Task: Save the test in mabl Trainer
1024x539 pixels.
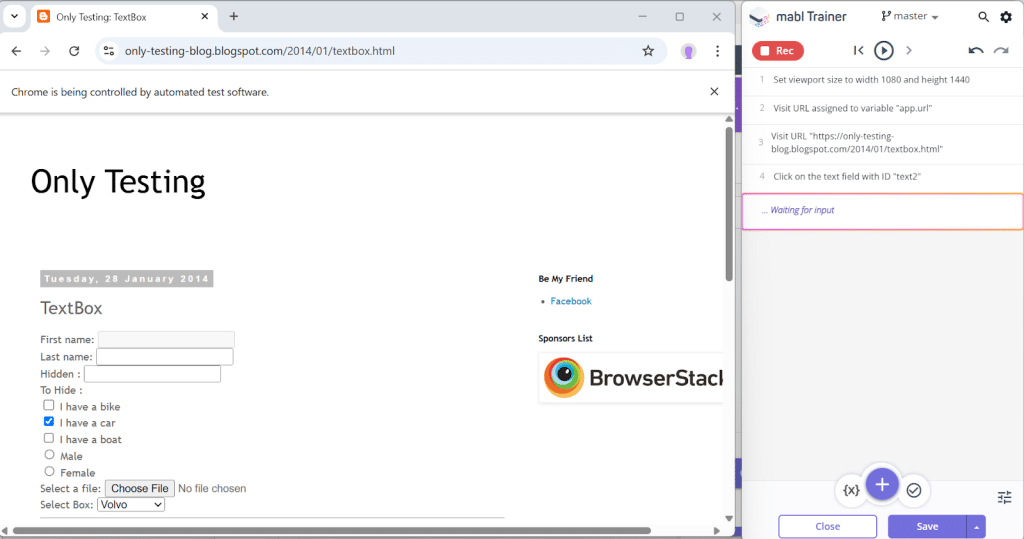Action: click(x=927, y=526)
